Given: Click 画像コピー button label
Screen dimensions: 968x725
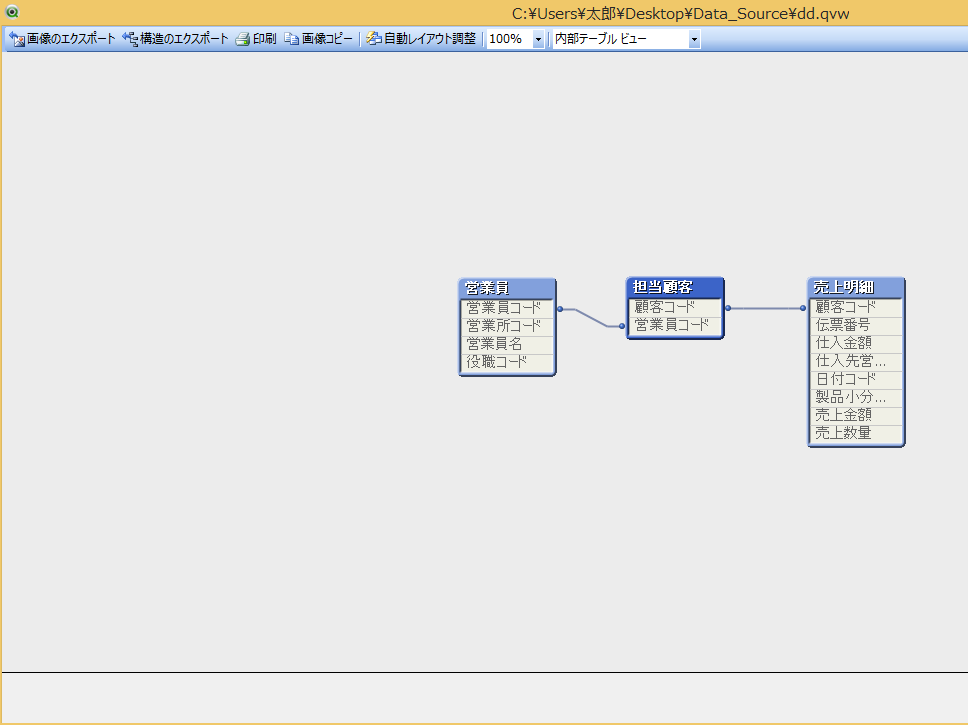Looking at the screenshot, I should 327,39.
